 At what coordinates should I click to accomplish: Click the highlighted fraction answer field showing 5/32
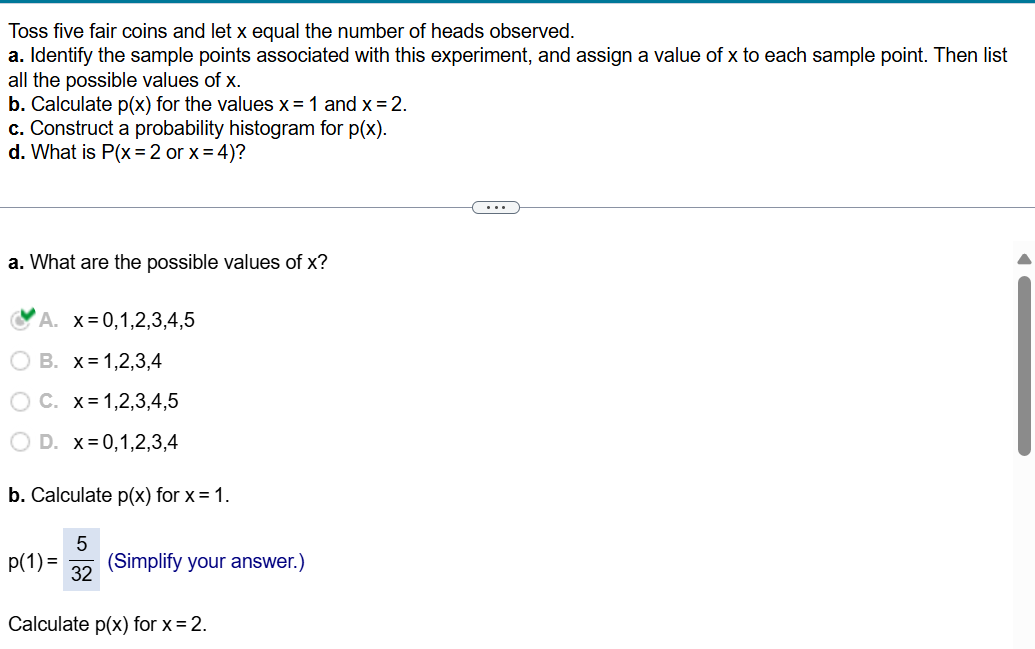[80, 560]
